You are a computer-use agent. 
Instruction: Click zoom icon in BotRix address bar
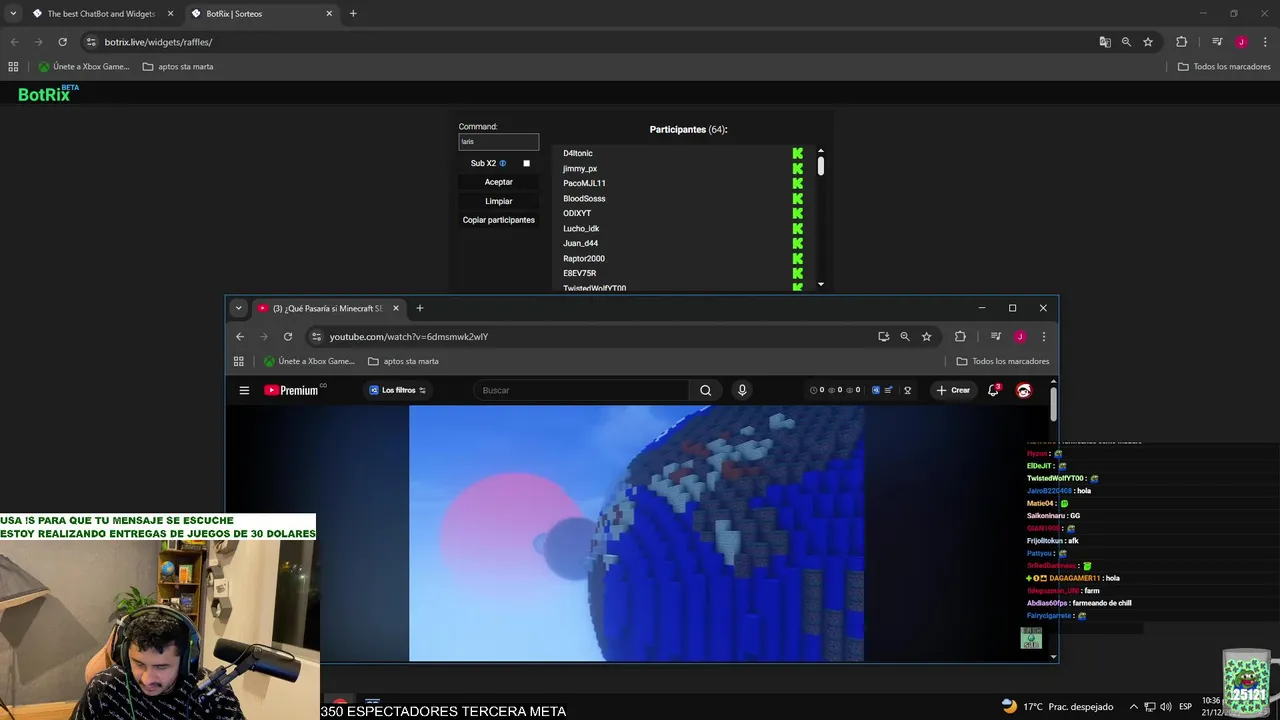point(1126,42)
